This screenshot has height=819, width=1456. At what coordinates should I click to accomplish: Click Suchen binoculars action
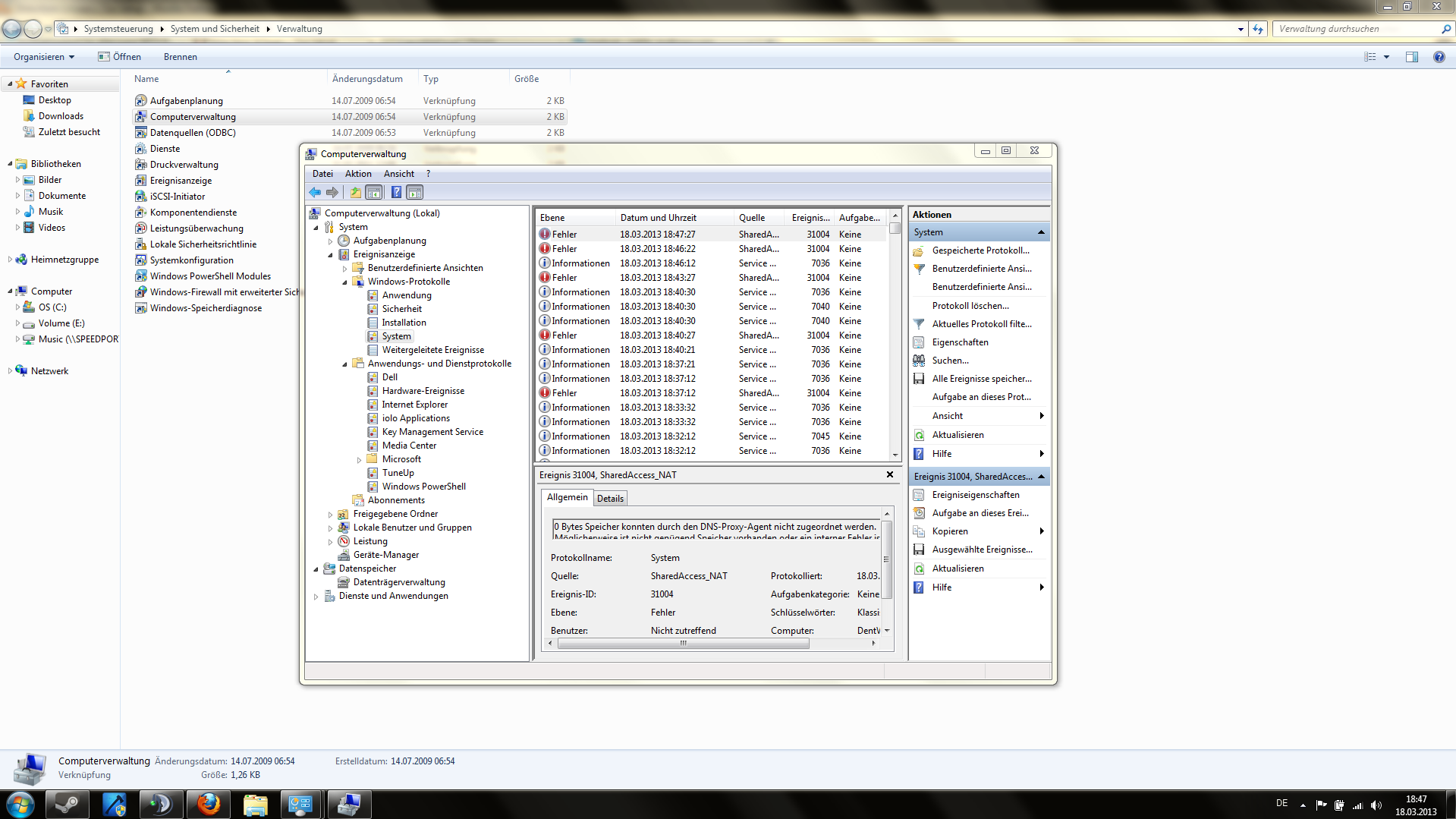(950, 361)
